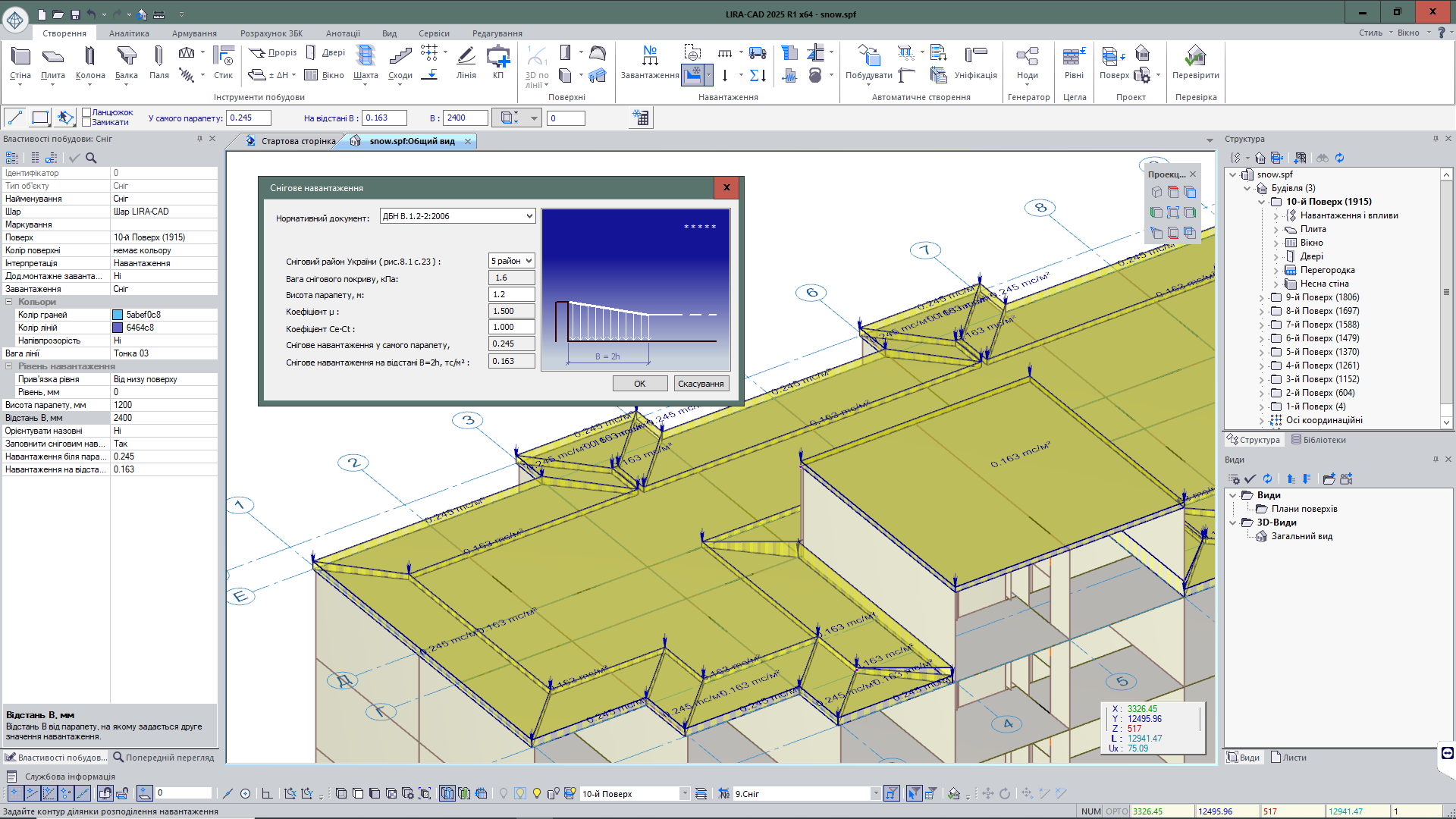1456x819 pixels.
Task: Click OK in snow load dialog
Action: point(639,384)
